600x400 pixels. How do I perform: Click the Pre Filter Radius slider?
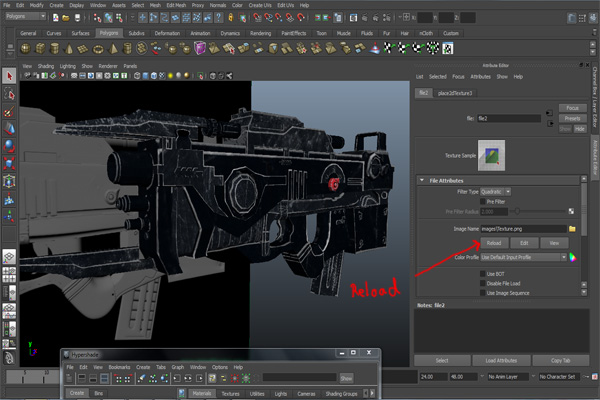coord(540,211)
